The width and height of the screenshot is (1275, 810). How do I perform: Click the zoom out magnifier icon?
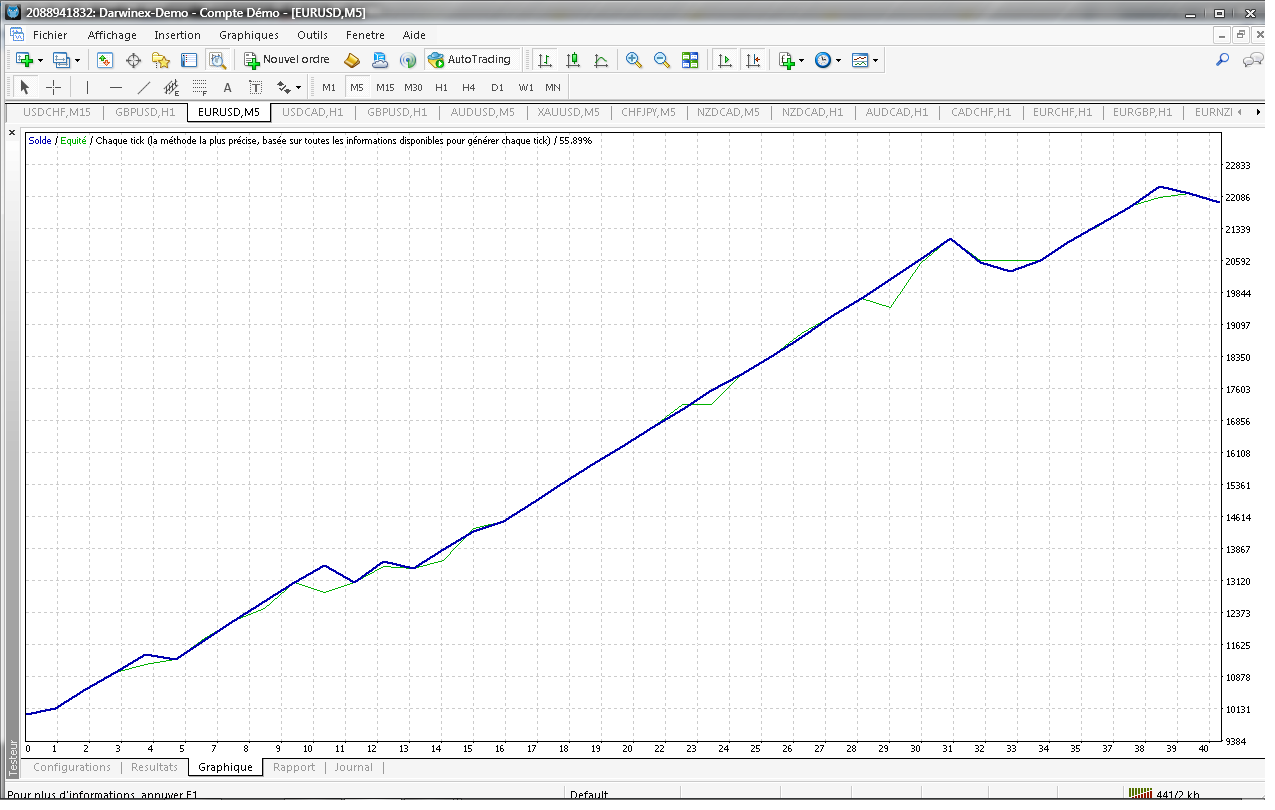(661, 60)
